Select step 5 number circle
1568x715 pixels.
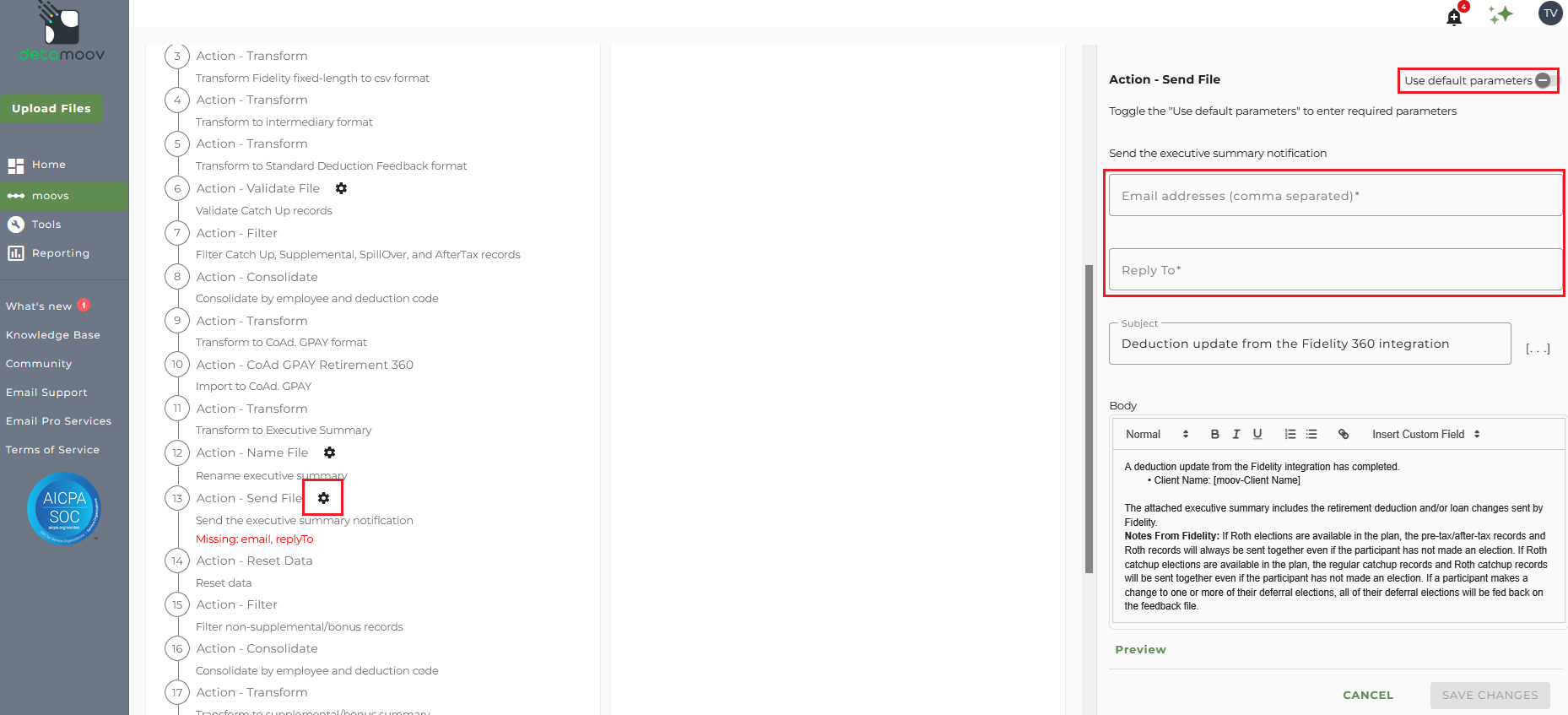click(177, 144)
